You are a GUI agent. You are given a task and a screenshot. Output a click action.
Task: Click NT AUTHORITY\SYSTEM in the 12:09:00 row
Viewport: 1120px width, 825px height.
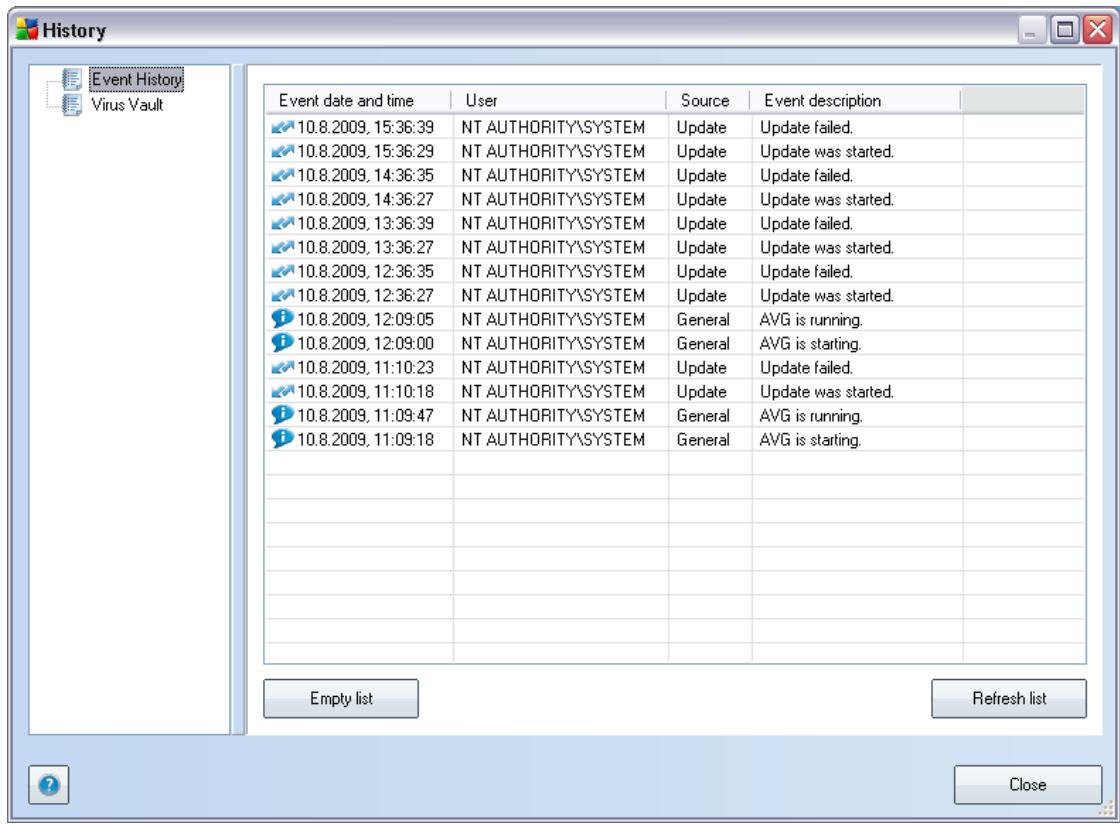click(x=553, y=344)
